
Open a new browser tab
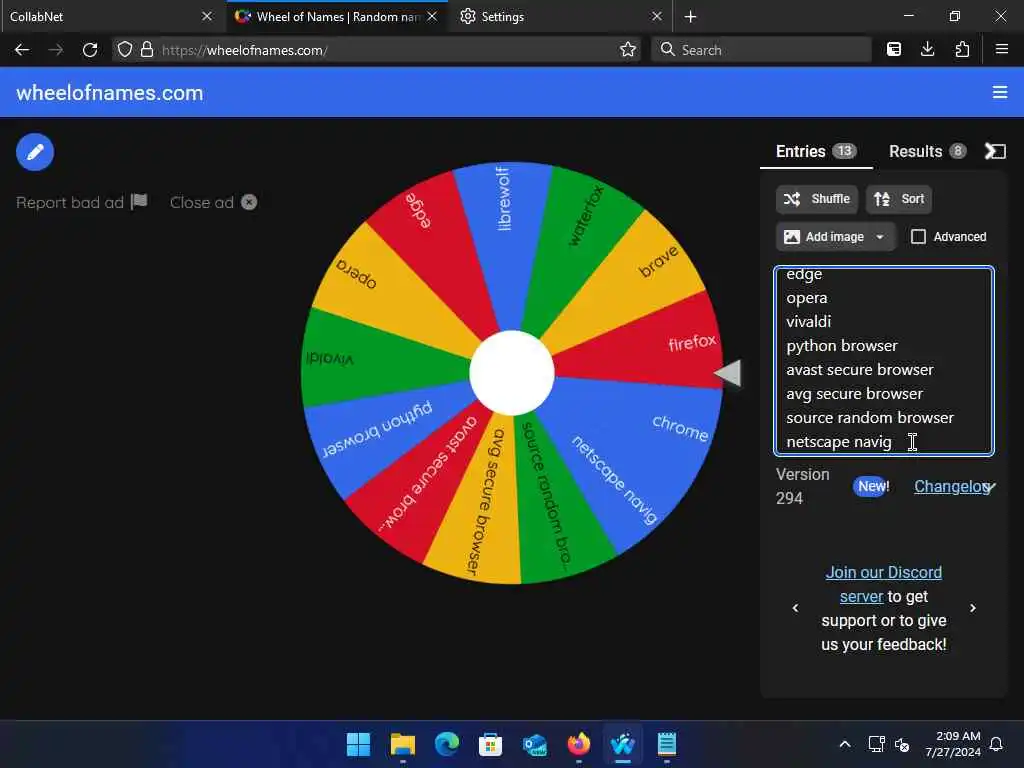690,16
